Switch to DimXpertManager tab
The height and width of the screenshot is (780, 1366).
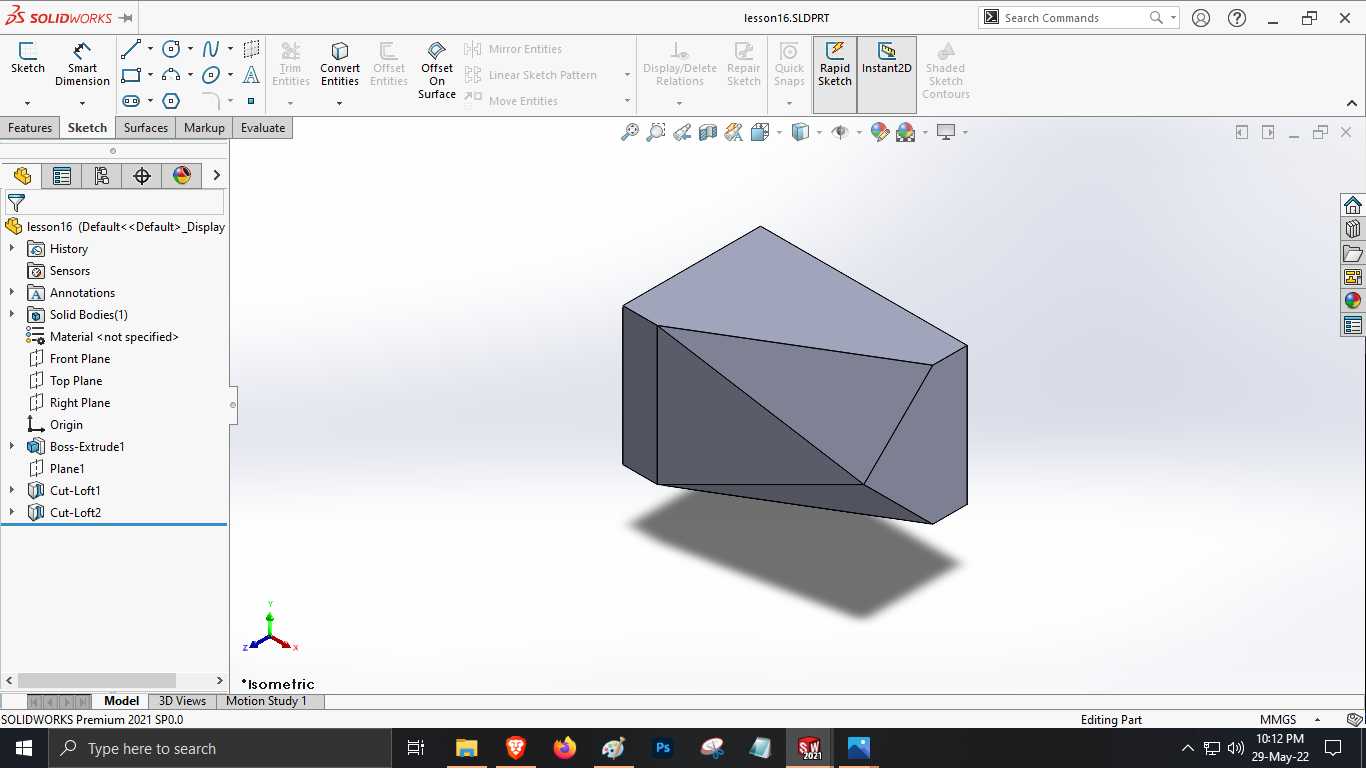coord(142,176)
